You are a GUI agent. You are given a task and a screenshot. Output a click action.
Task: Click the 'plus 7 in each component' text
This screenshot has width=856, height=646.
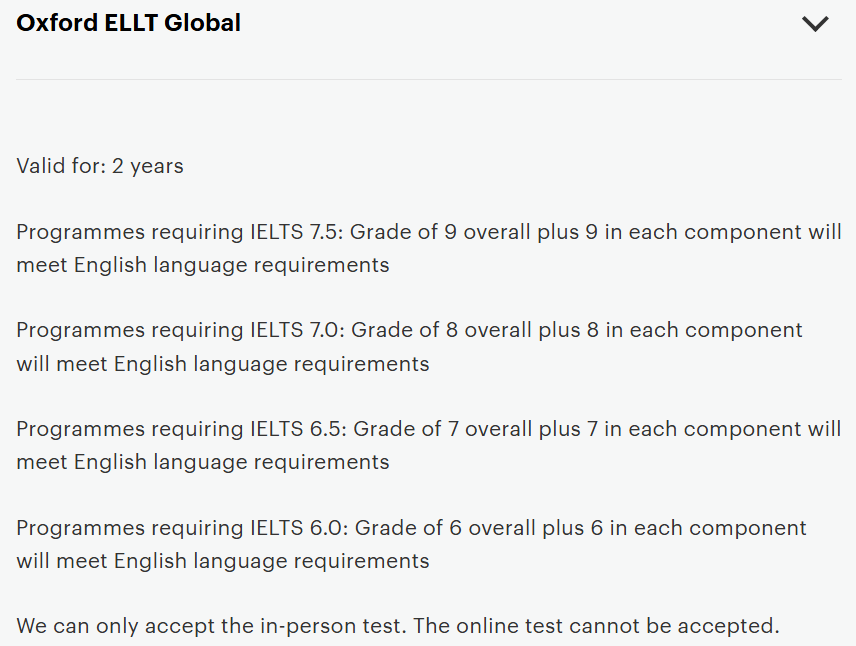click(668, 428)
